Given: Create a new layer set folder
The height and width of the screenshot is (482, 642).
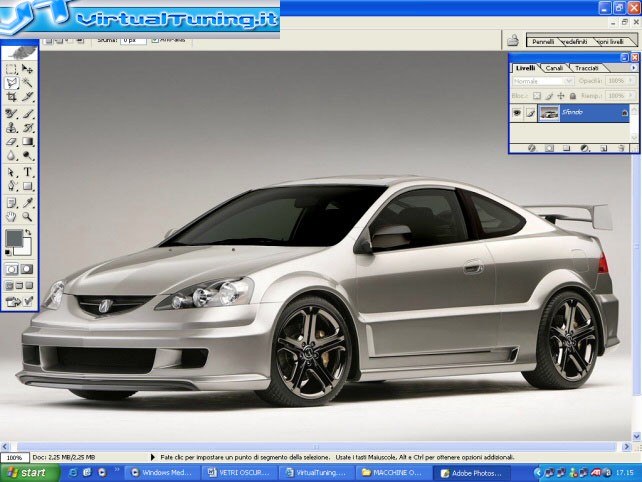Looking at the screenshot, I should click(x=567, y=148).
